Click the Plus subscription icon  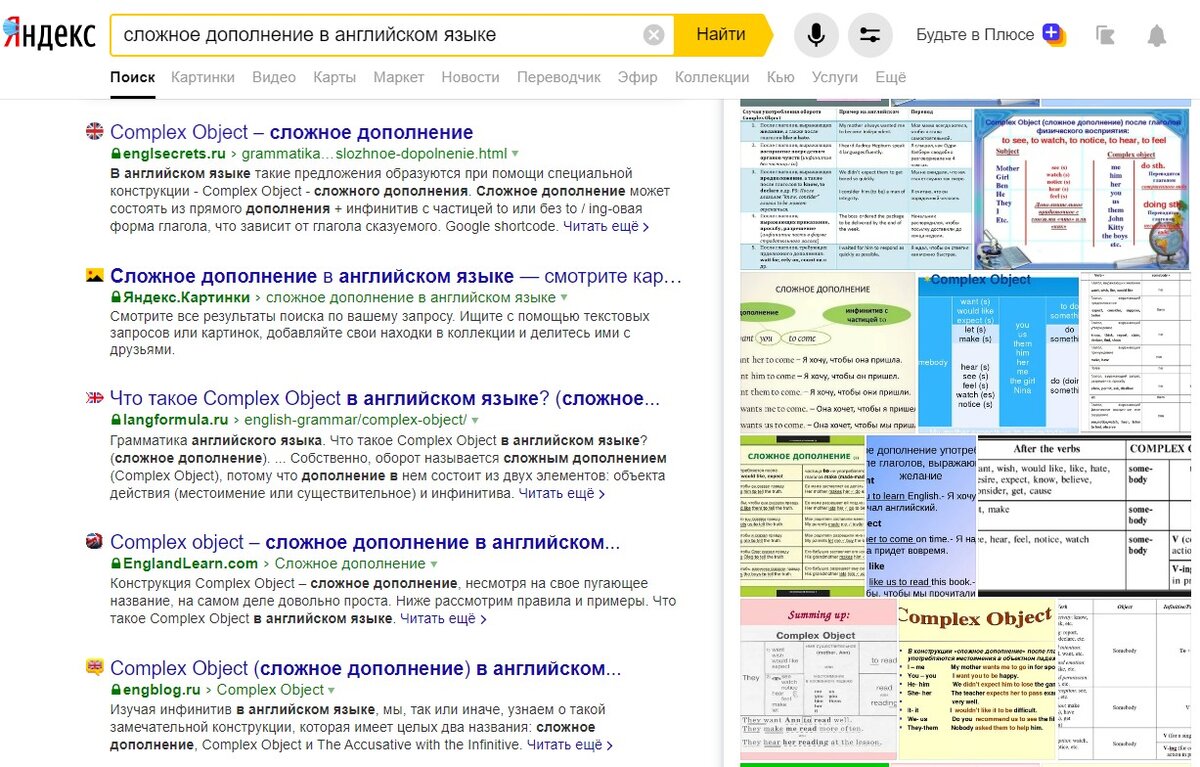point(1053,34)
